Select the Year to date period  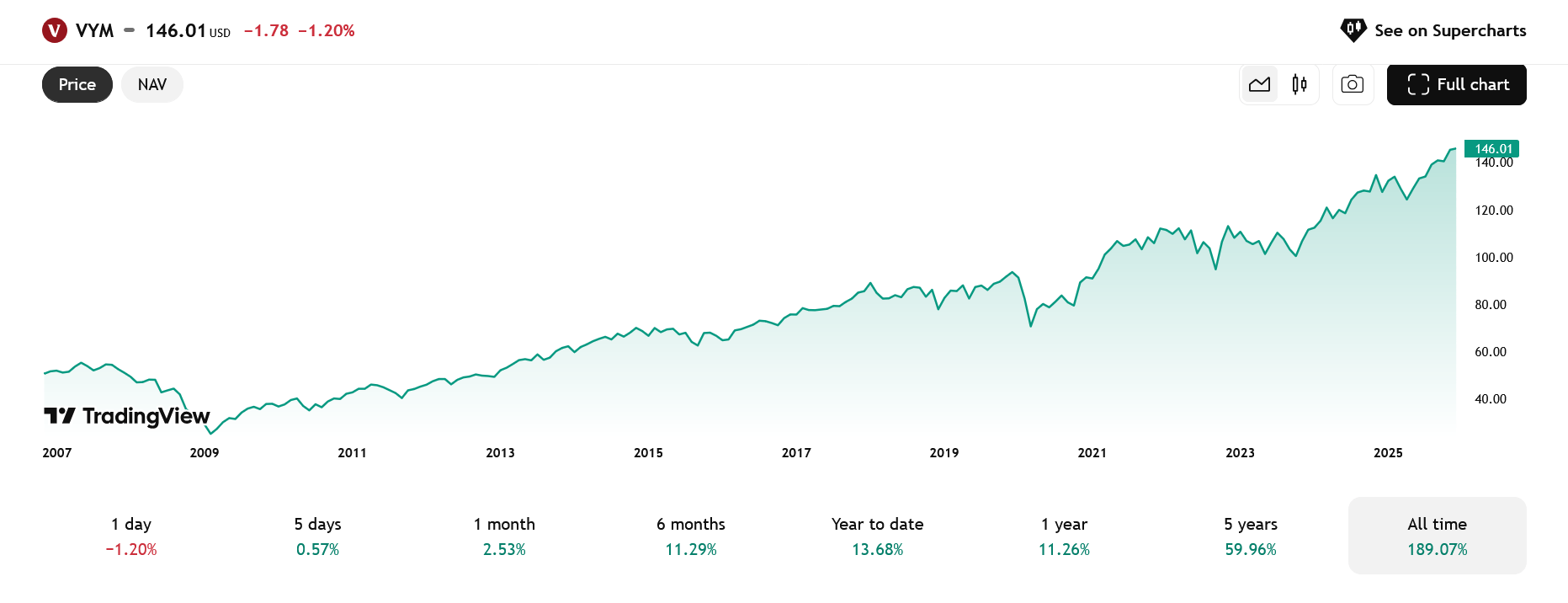click(x=877, y=536)
